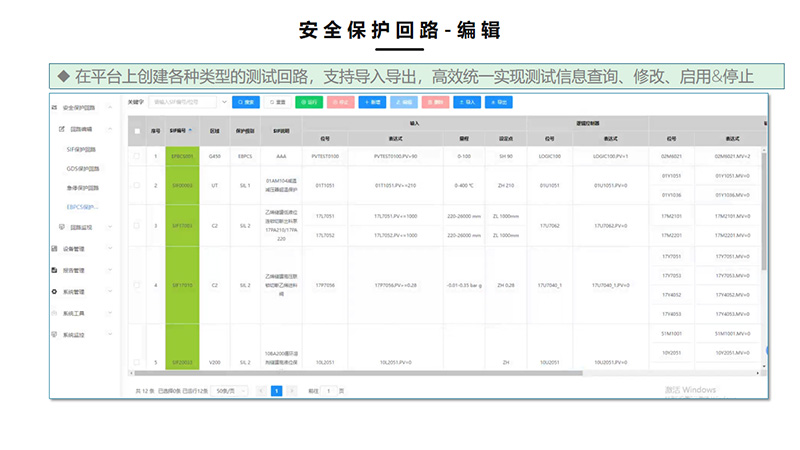Screen dimensions: 800x450
Task: Focus the go-to page number field
Action: [329, 391]
